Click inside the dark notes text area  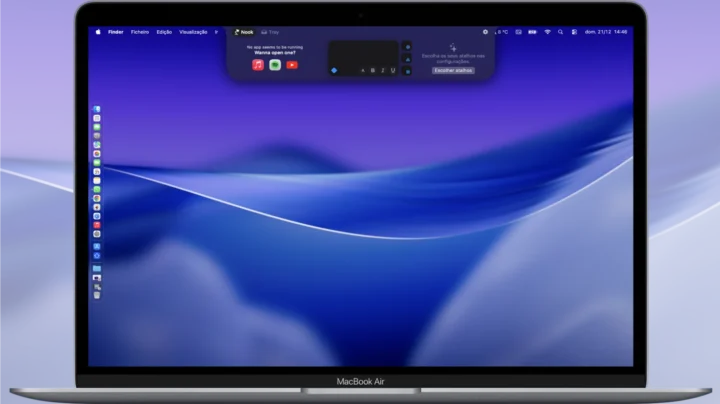pos(364,52)
